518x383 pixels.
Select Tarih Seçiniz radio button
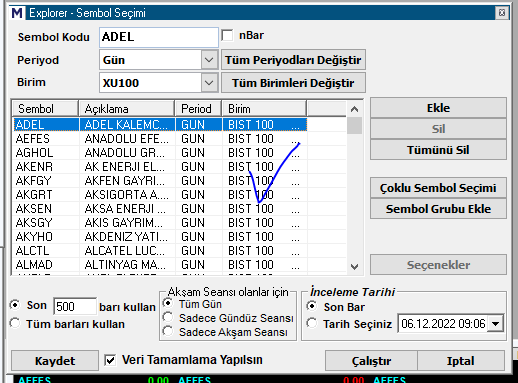tap(312, 323)
